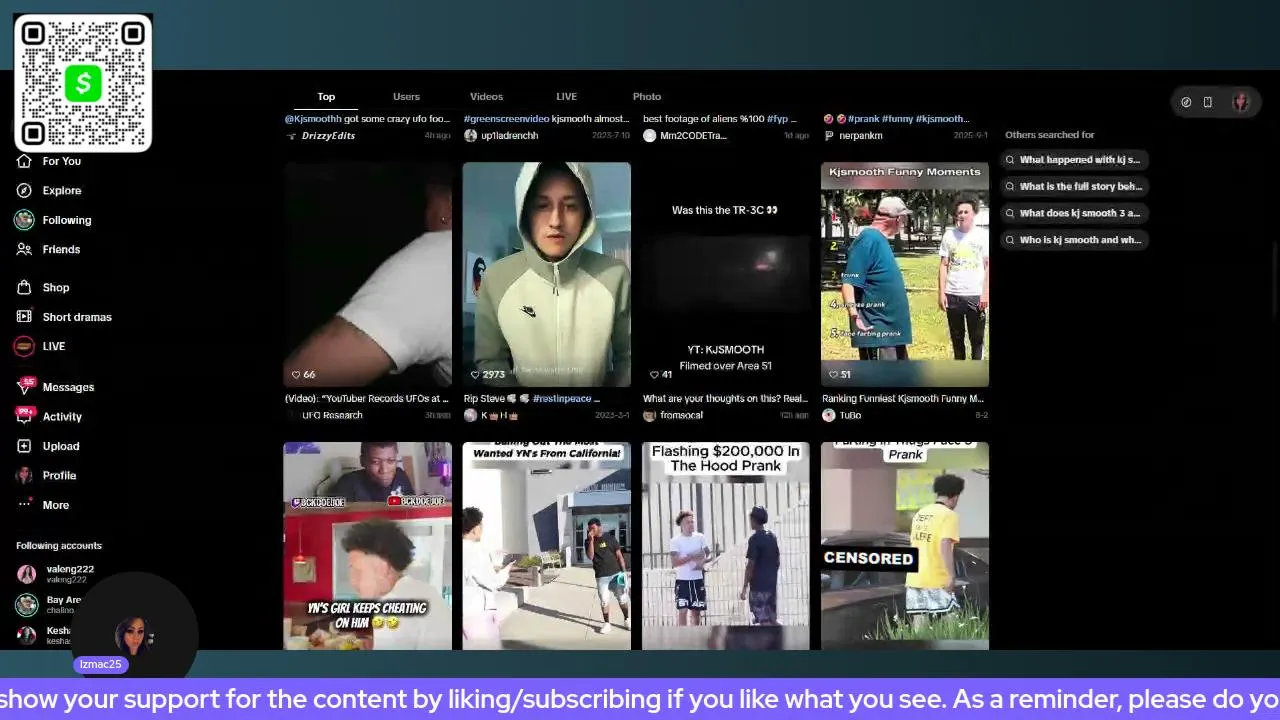The height and width of the screenshot is (720, 1280).
Task: Open Mm2CODETra... avatar icon
Action: click(x=649, y=135)
